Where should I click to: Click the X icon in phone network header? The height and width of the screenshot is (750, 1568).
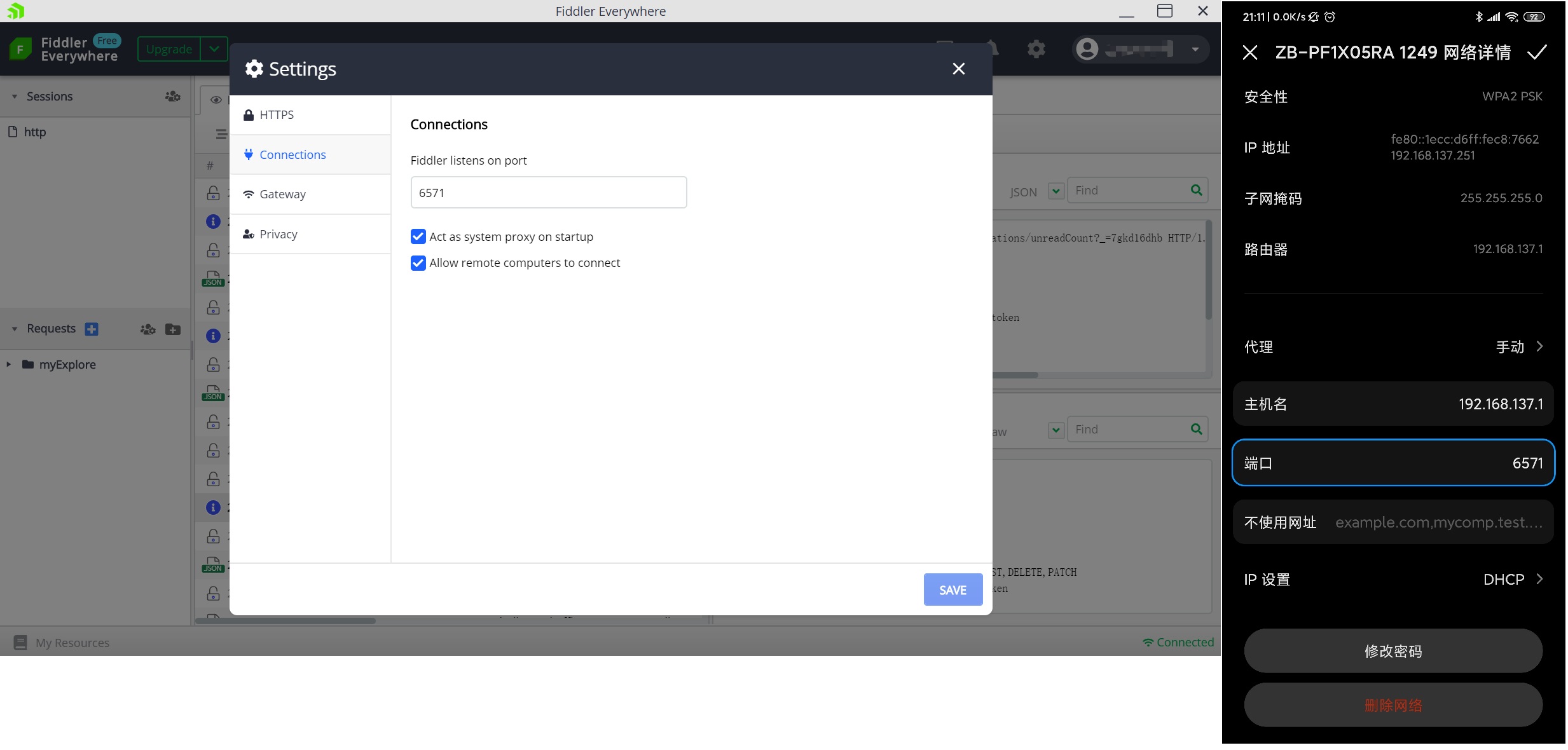click(x=1249, y=52)
